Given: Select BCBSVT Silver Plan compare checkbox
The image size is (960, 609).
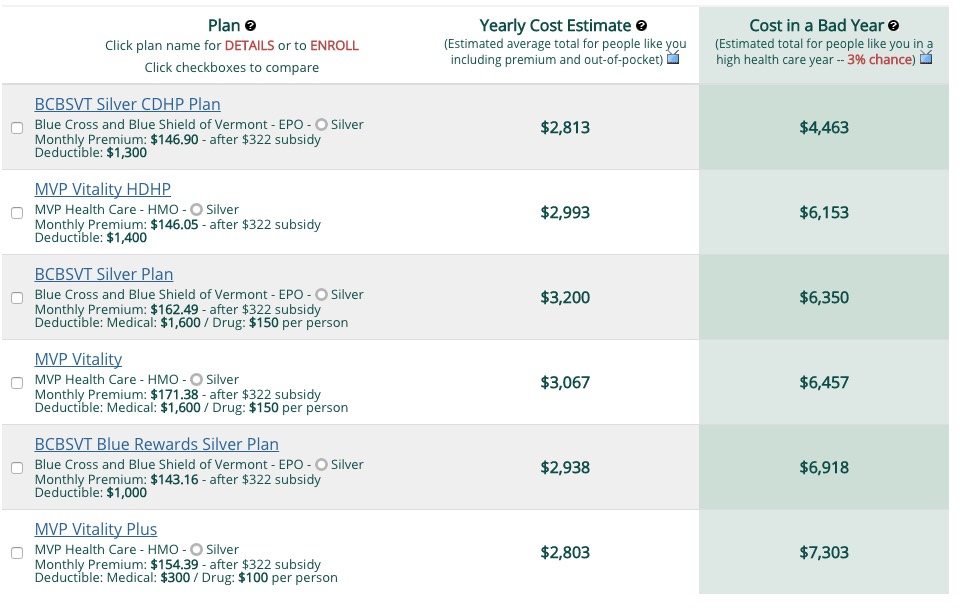Looking at the screenshot, I should pos(17,298).
